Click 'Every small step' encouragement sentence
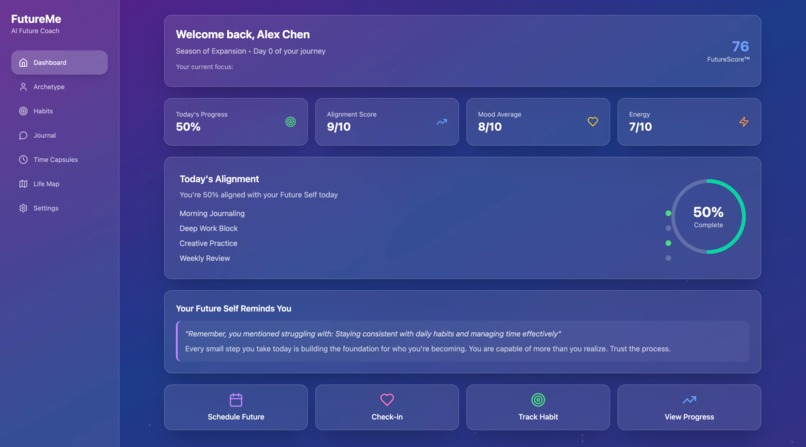This screenshot has width=806, height=447. coord(428,349)
